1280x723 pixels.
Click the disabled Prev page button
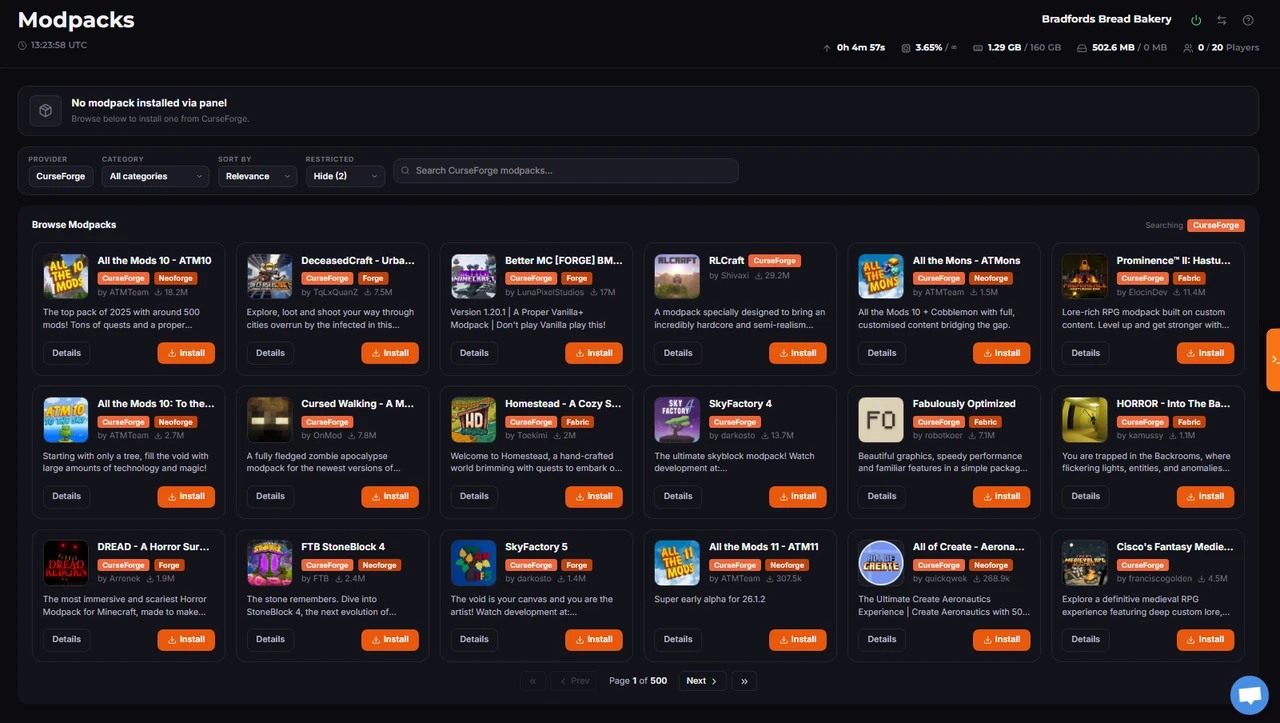click(574, 681)
